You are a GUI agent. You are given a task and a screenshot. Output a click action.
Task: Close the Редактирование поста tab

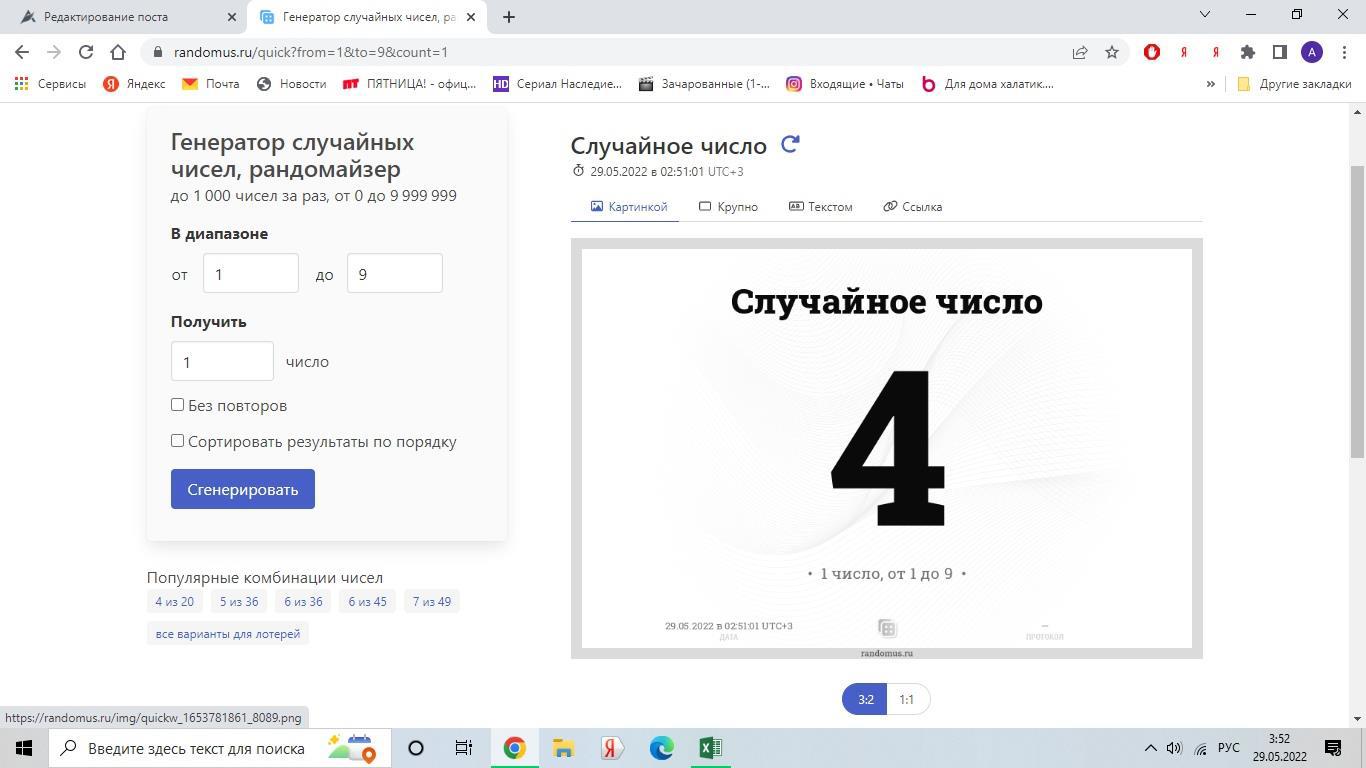click(231, 17)
